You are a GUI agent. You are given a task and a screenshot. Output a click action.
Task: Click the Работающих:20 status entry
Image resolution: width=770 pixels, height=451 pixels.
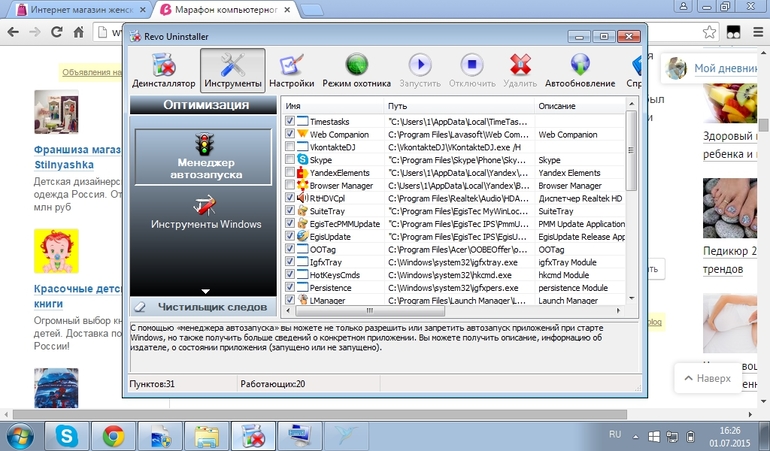(x=273, y=384)
